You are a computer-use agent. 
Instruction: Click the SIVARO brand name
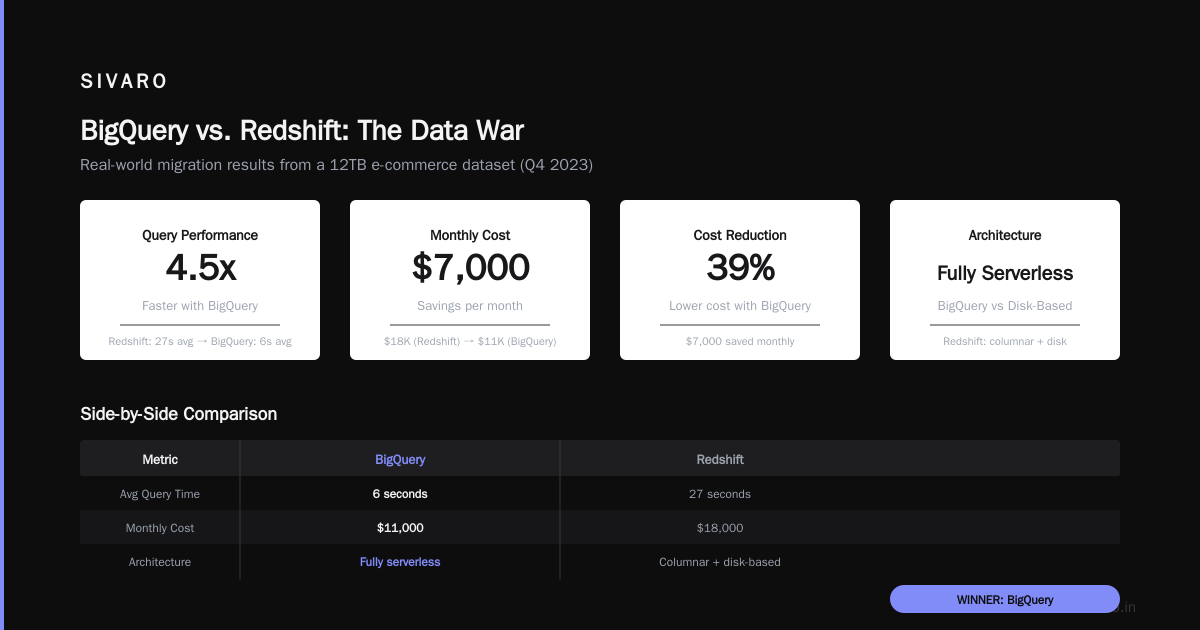(x=124, y=82)
